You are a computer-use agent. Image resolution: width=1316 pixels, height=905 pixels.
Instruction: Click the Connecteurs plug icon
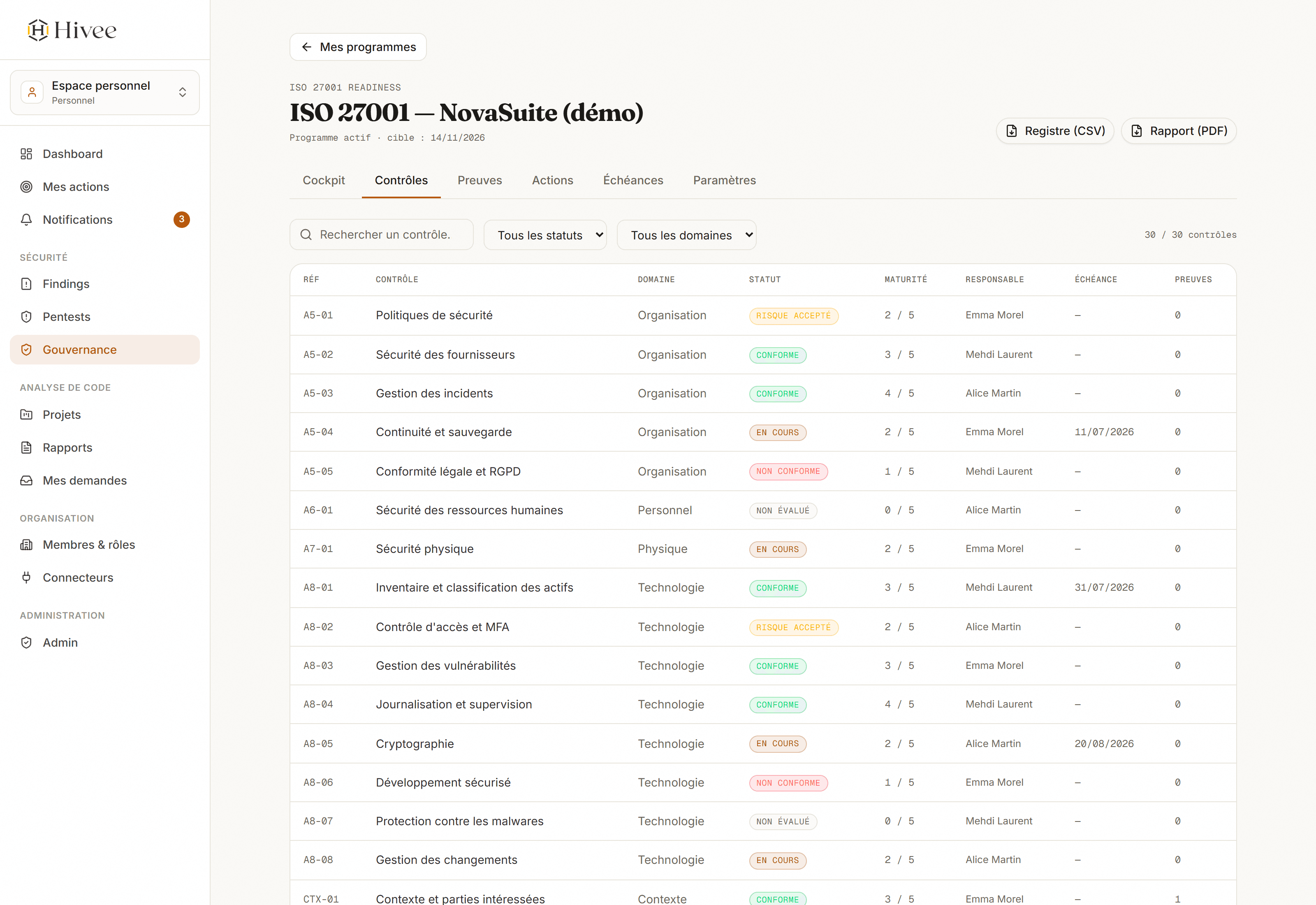pyautogui.click(x=26, y=577)
